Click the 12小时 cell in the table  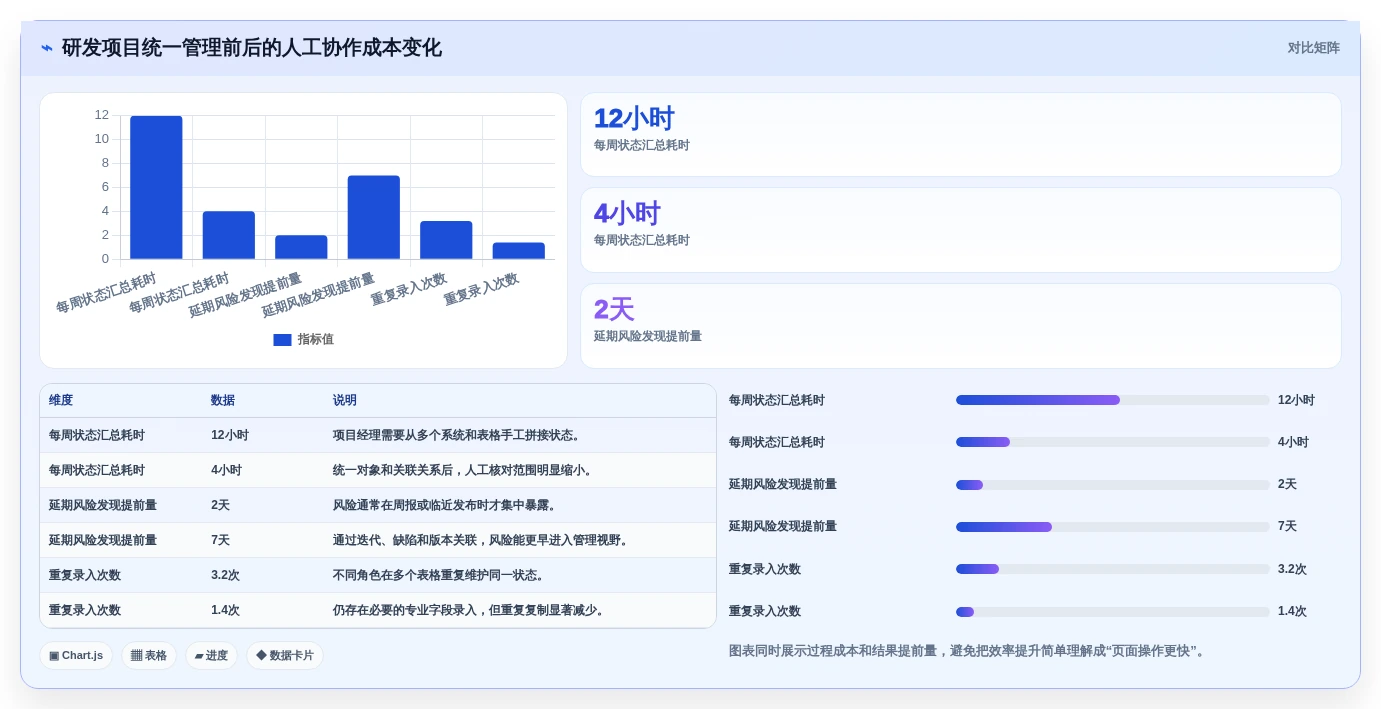230,435
